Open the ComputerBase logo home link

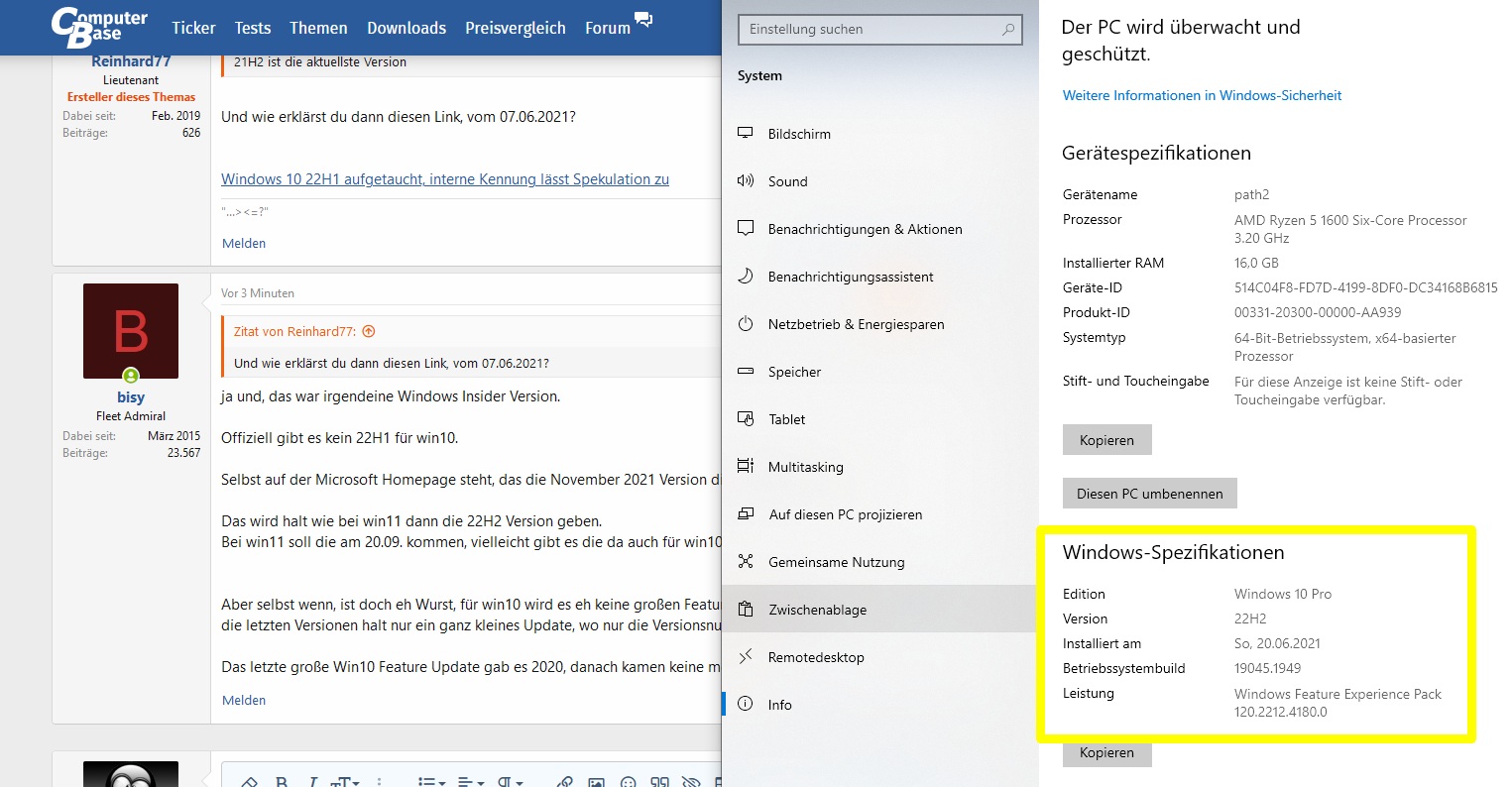point(99,28)
